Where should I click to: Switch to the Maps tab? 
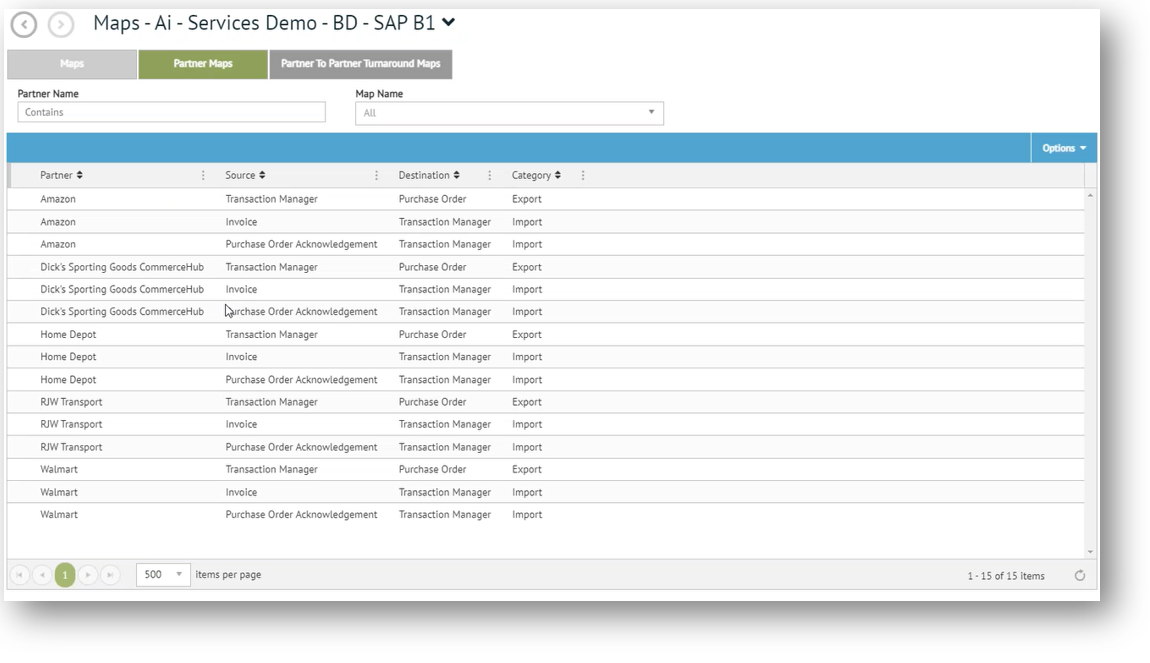point(72,64)
